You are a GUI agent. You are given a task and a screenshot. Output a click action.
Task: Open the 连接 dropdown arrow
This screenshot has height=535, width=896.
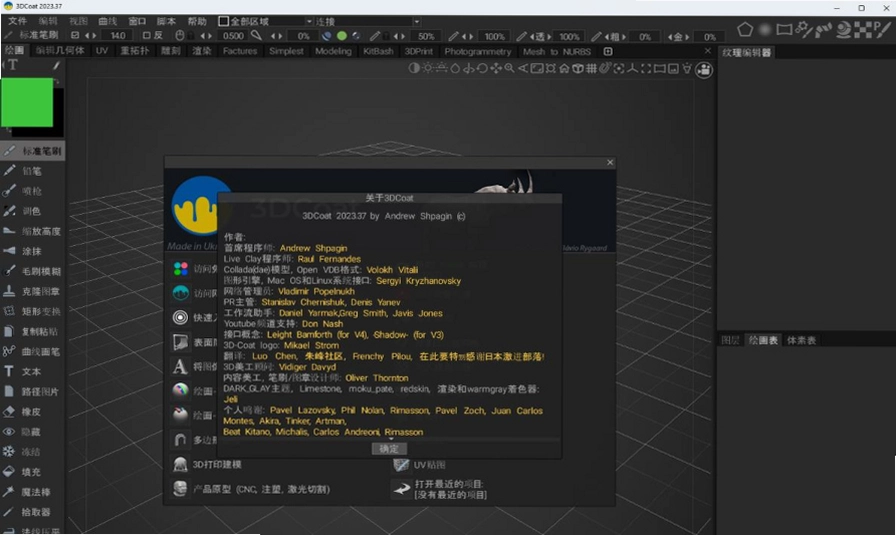click(417, 22)
